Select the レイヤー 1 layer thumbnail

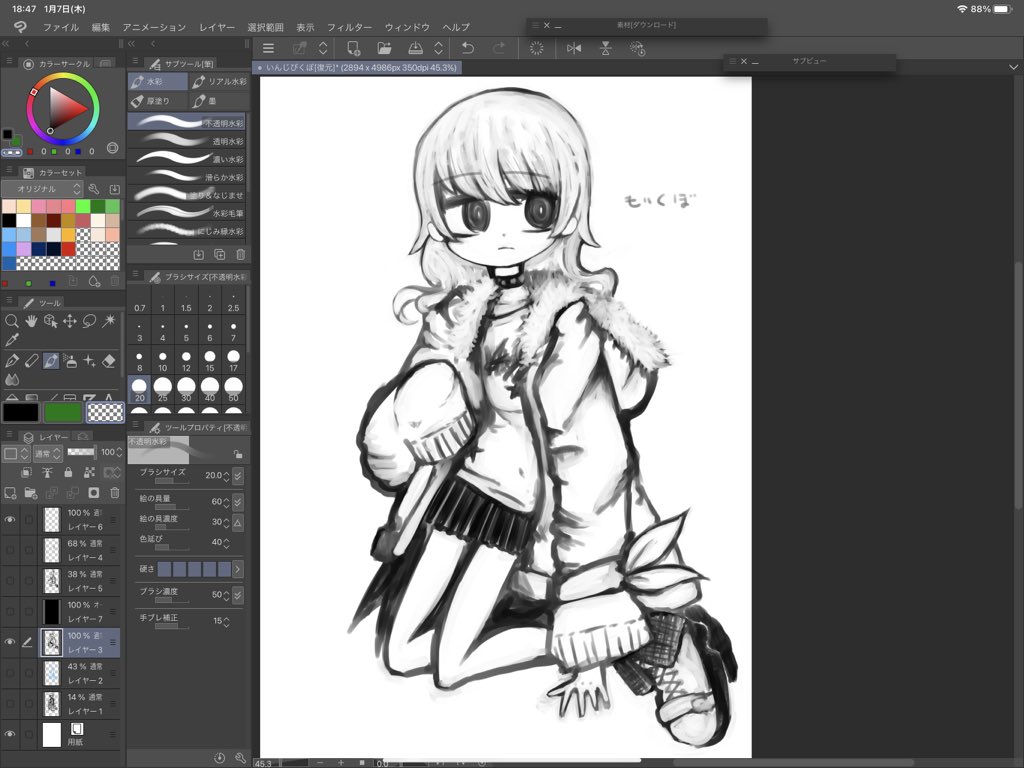click(x=52, y=704)
